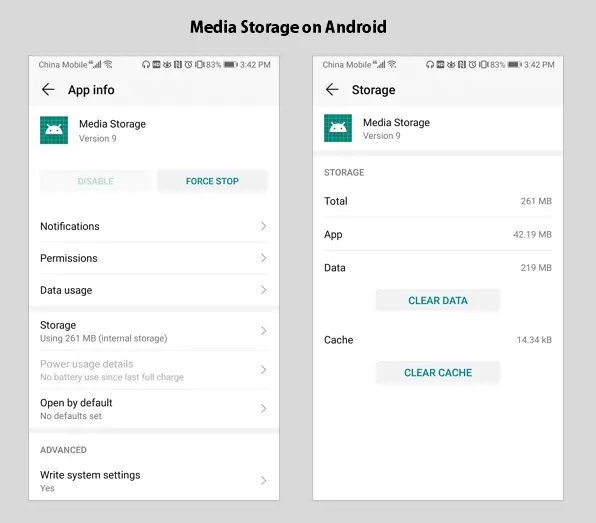Tap the Cache 14.34 kB value
The width and height of the screenshot is (596, 523).
coord(534,340)
